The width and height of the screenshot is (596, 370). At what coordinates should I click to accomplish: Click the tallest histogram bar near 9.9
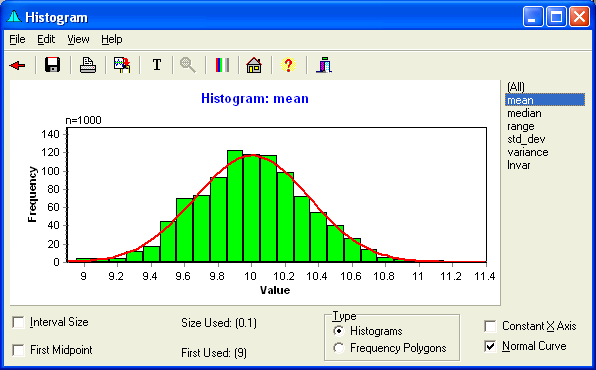point(235,206)
